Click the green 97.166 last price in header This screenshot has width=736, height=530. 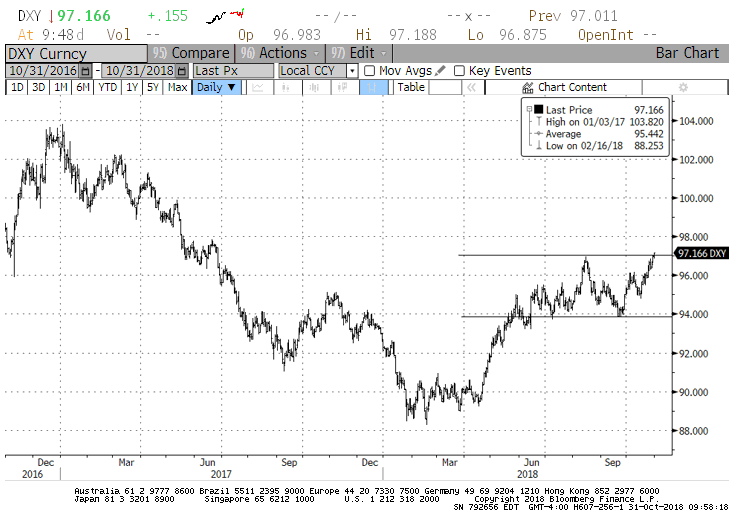pyautogui.click(x=84, y=16)
